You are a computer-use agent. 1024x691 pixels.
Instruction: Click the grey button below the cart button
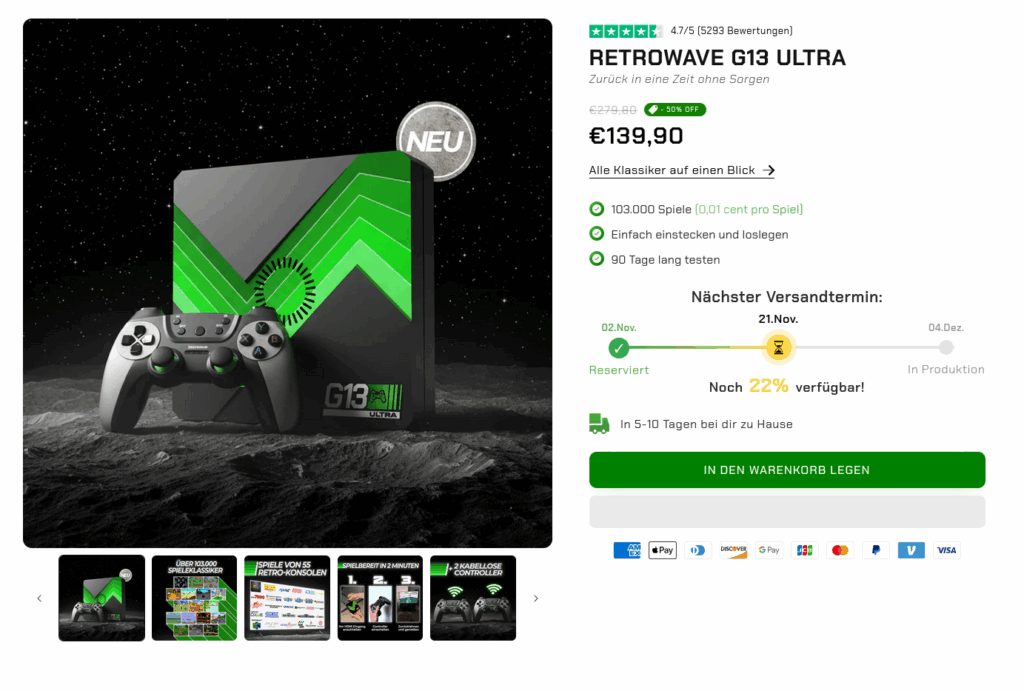[x=787, y=511]
